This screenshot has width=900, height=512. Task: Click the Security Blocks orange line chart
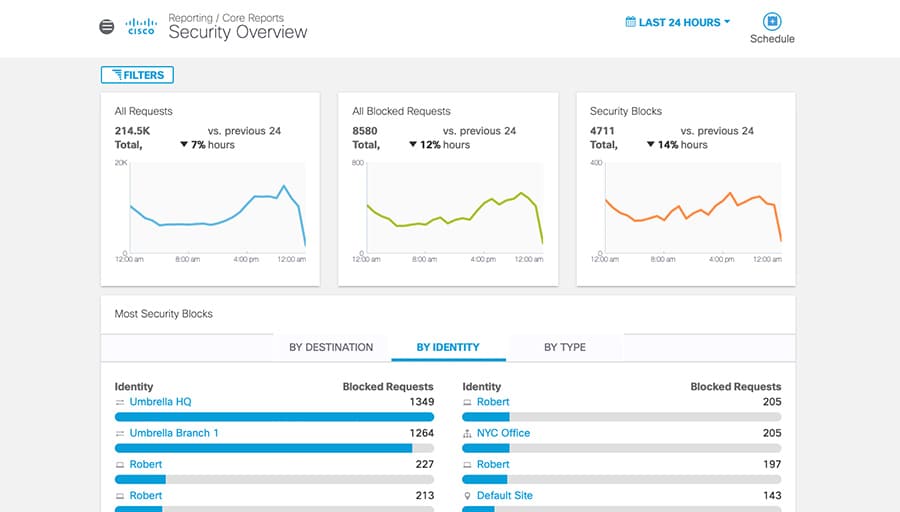click(x=693, y=208)
